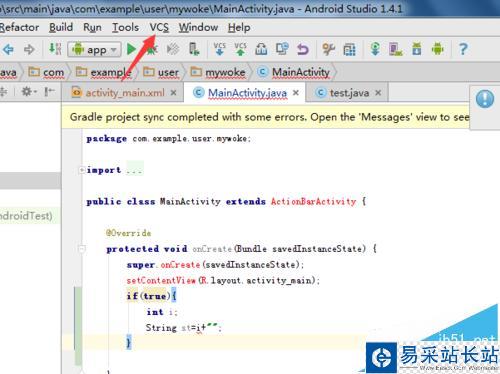Open the Build menu
The height and width of the screenshot is (374, 500).
tap(61, 27)
